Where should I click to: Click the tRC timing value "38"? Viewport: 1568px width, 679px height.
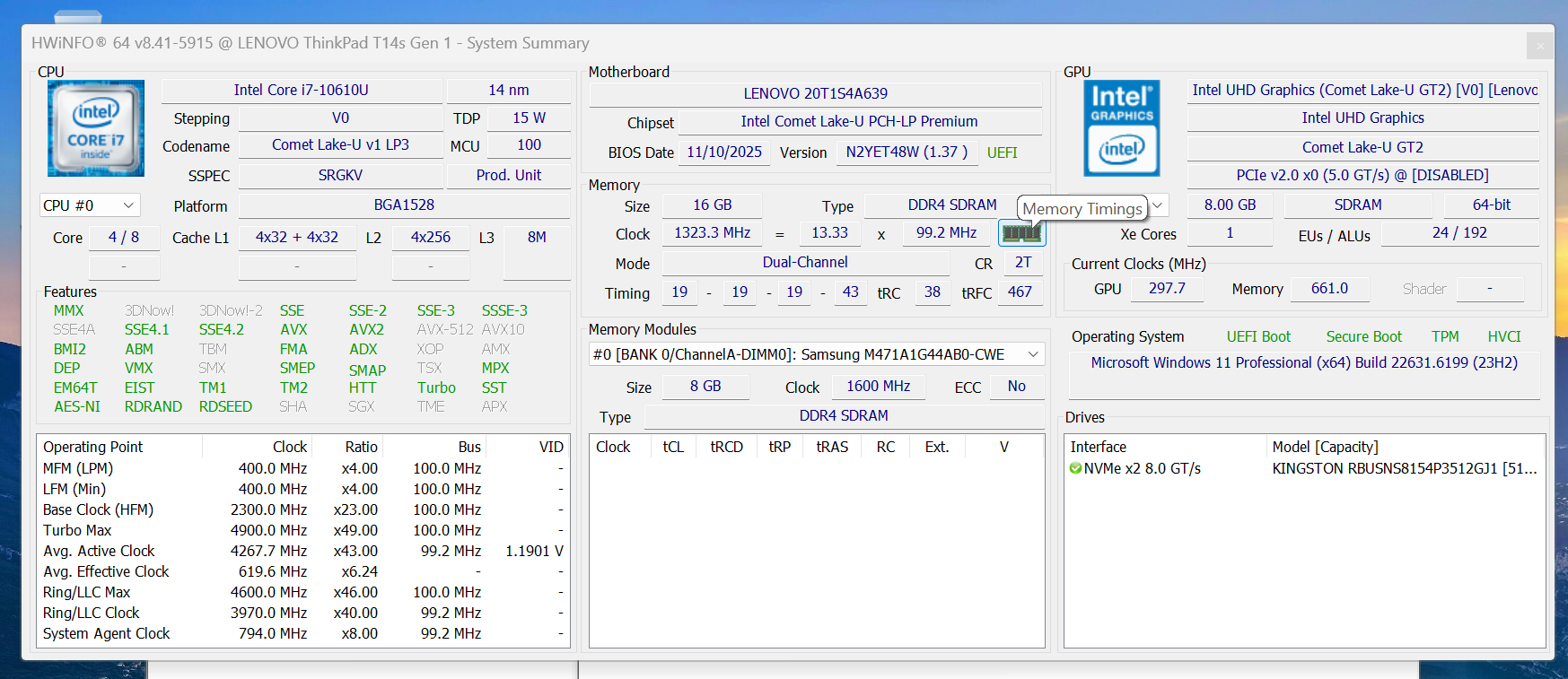tap(933, 292)
